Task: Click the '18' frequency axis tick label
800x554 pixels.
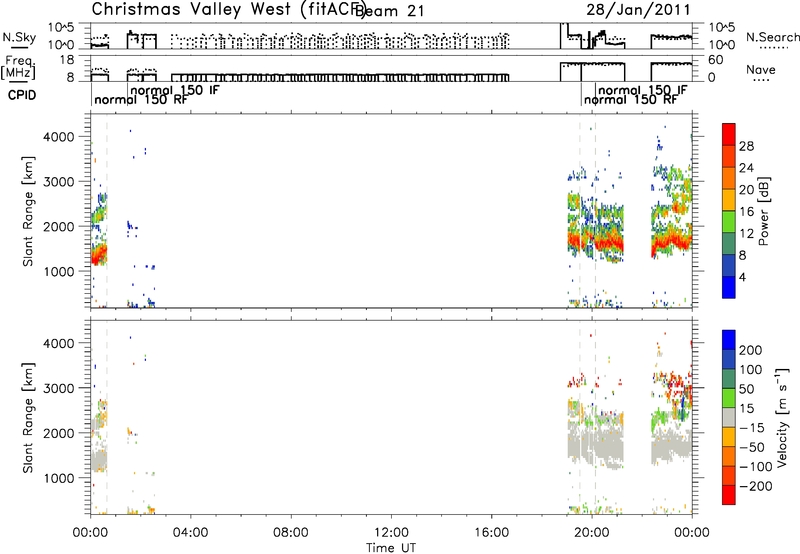Action: (x=67, y=60)
